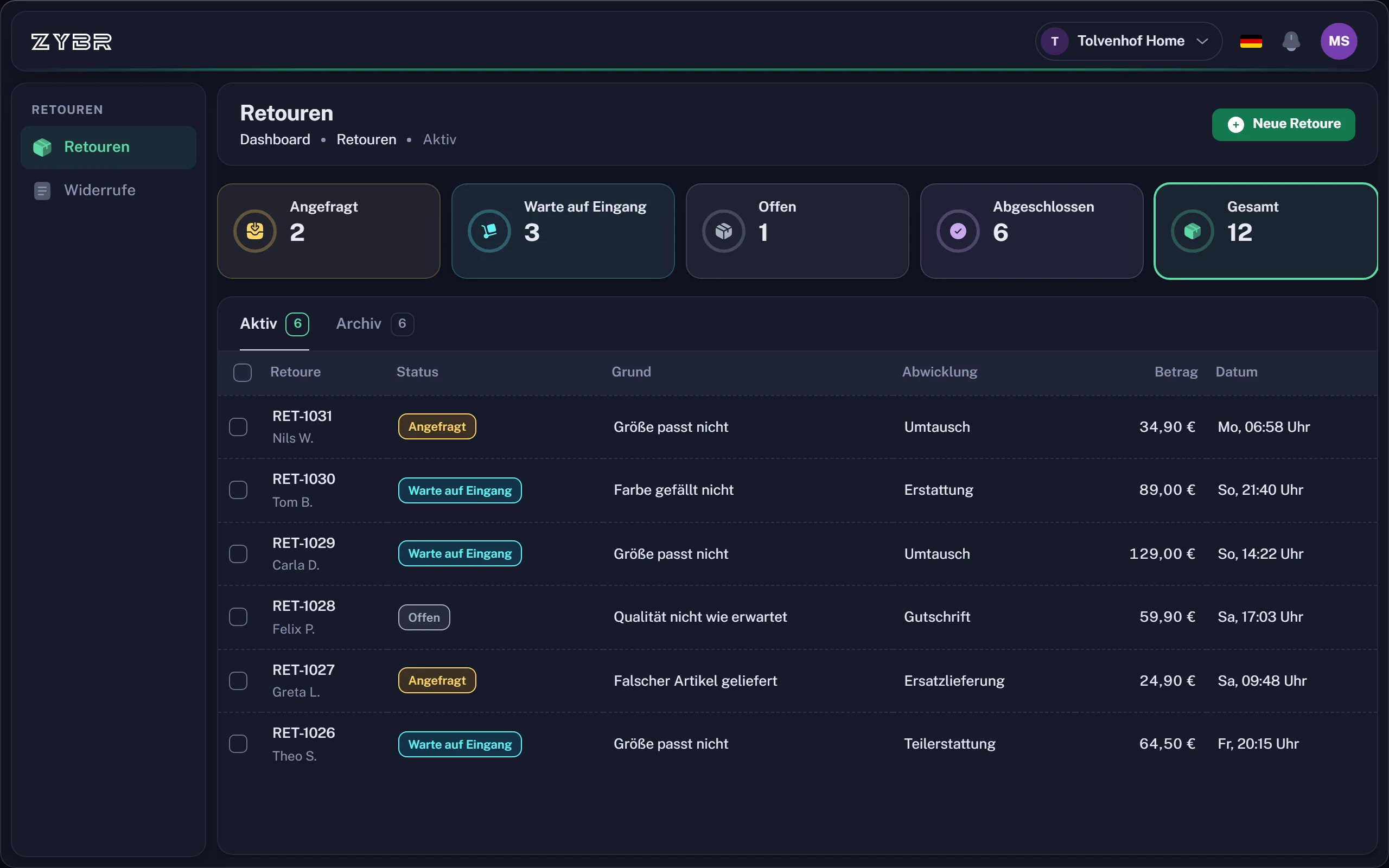The height and width of the screenshot is (868, 1389).
Task: Open return RET-1027 by Greta L.
Action: point(303,671)
